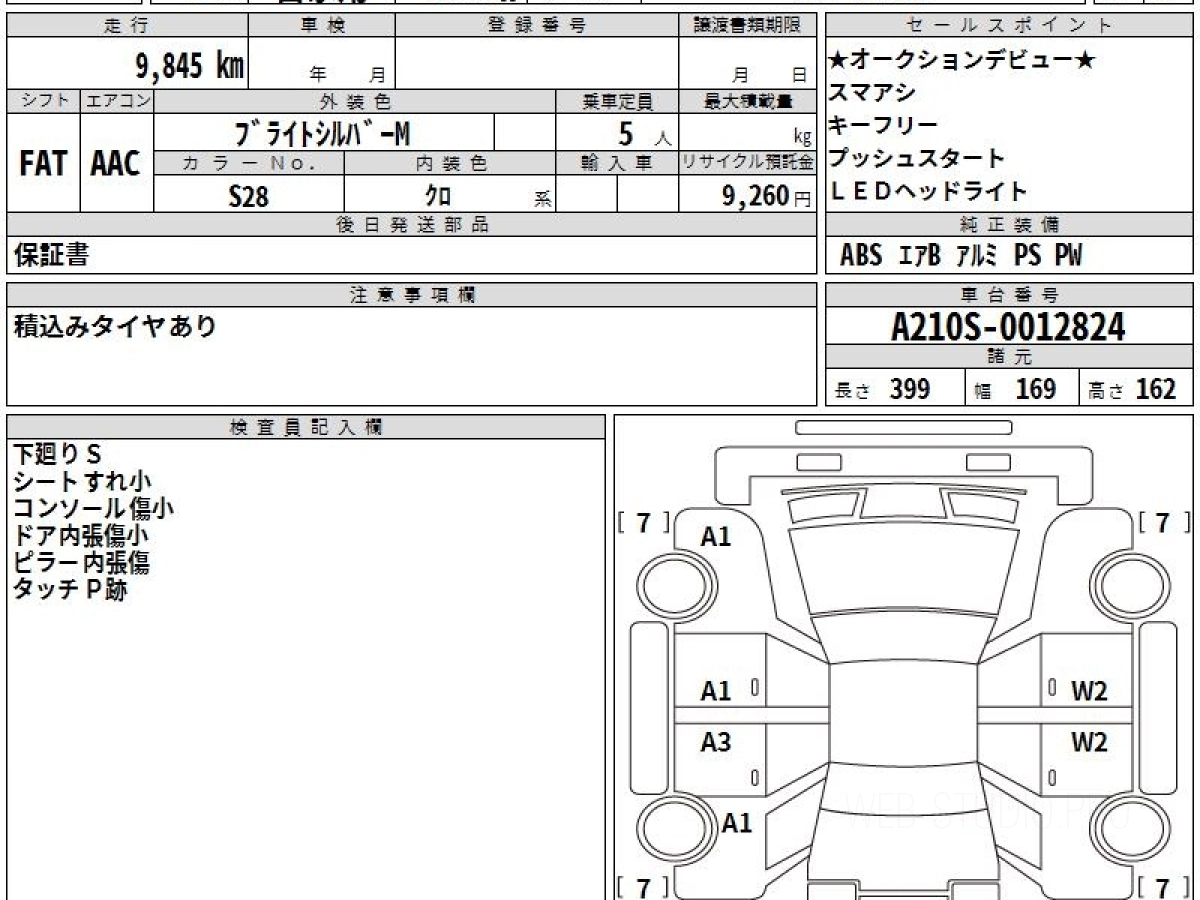
Task: Select the AAC air conditioner value
Action: (x=116, y=164)
